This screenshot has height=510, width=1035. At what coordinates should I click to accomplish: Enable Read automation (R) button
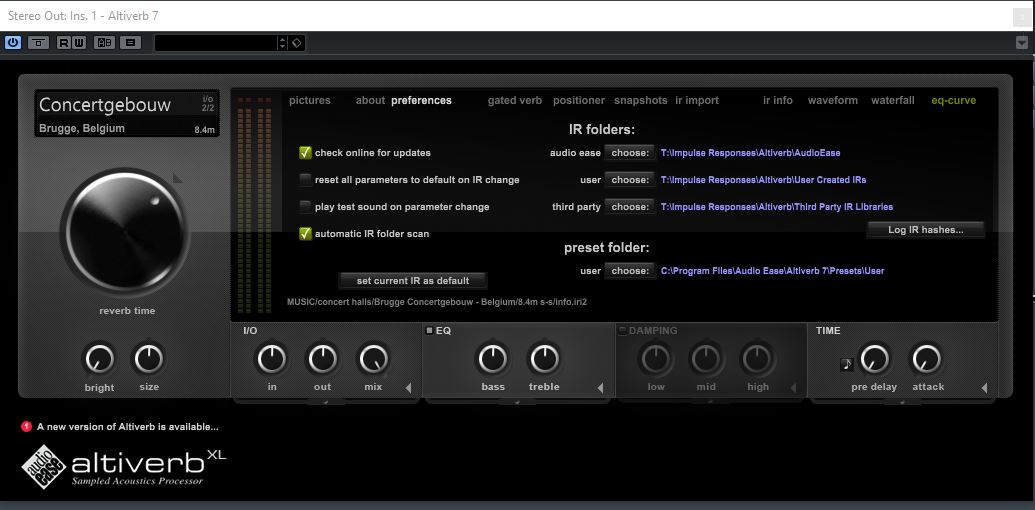tap(63, 43)
